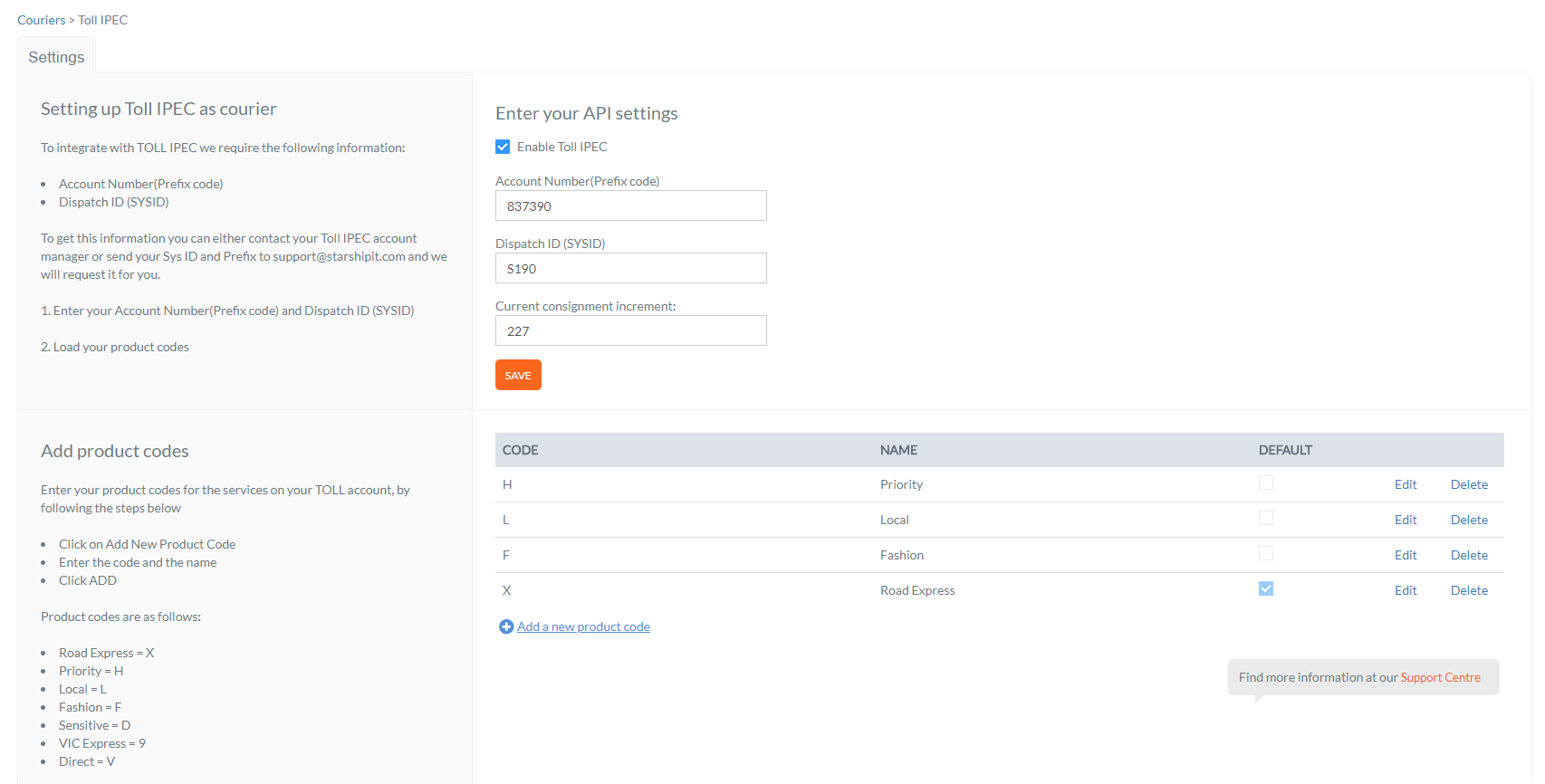Edit the Priority product code

[1406, 484]
